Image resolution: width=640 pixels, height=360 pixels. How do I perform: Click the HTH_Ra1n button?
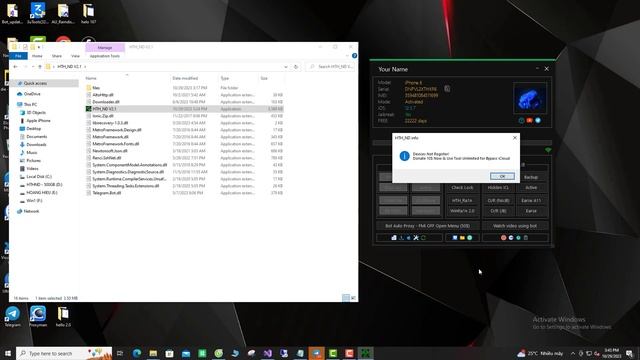[x=462, y=200]
